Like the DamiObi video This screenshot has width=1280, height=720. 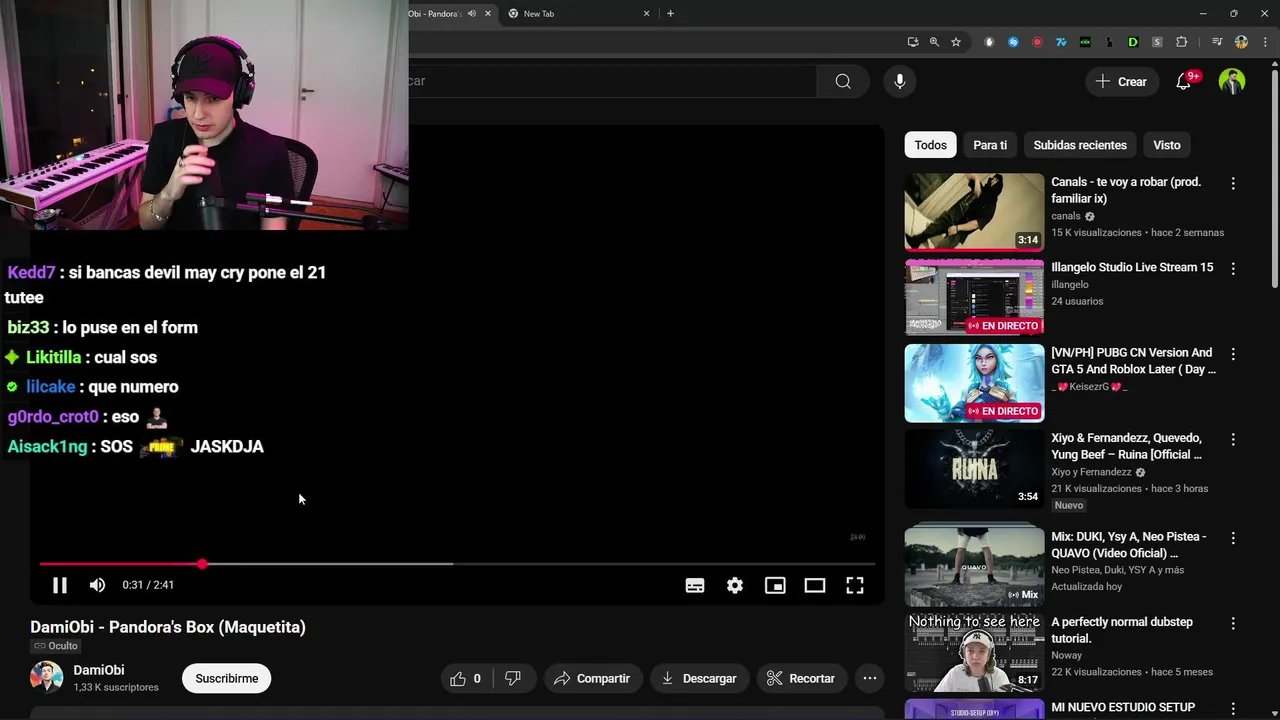tap(466, 678)
